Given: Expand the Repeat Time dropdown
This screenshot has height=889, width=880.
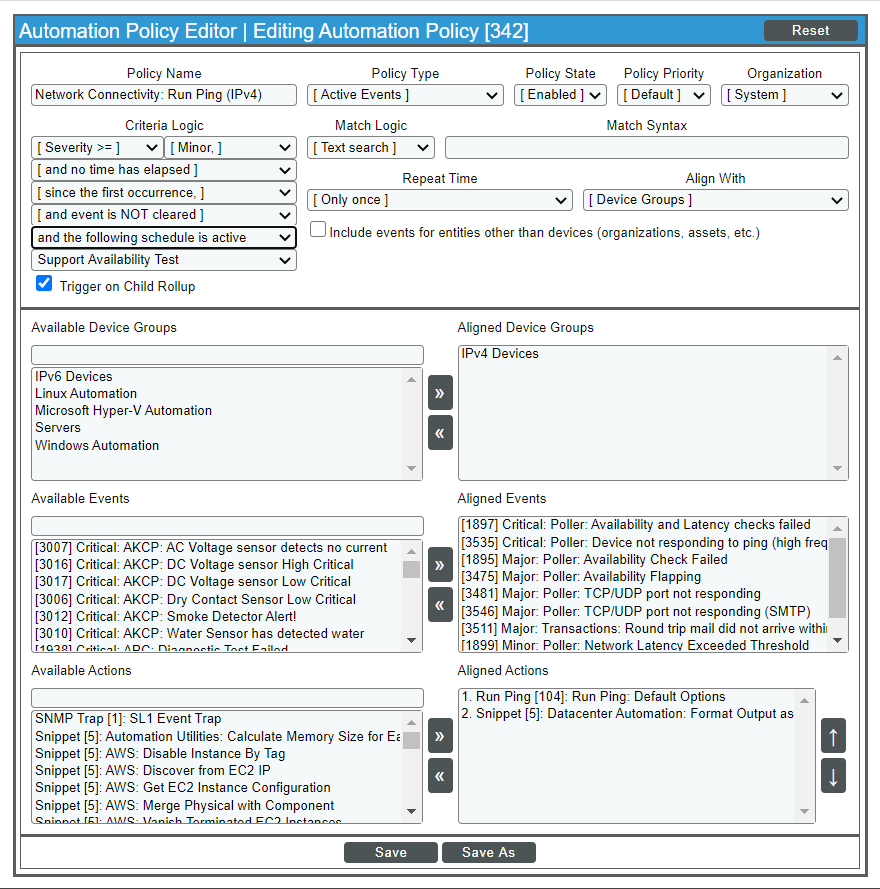Looking at the screenshot, I should click(440, 200).
